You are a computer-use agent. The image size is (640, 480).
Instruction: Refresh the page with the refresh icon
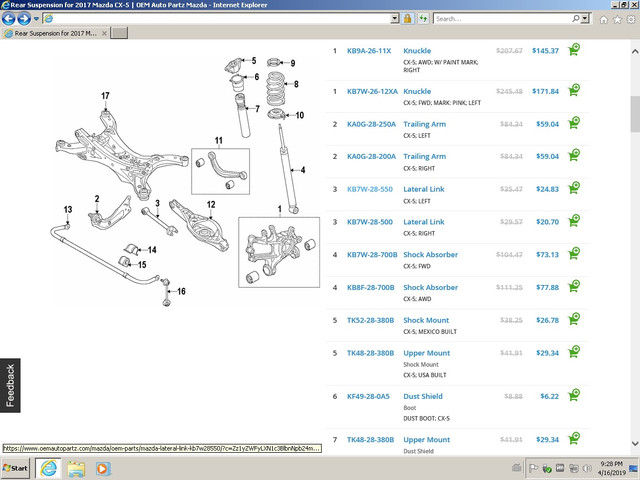click(423, 18)
